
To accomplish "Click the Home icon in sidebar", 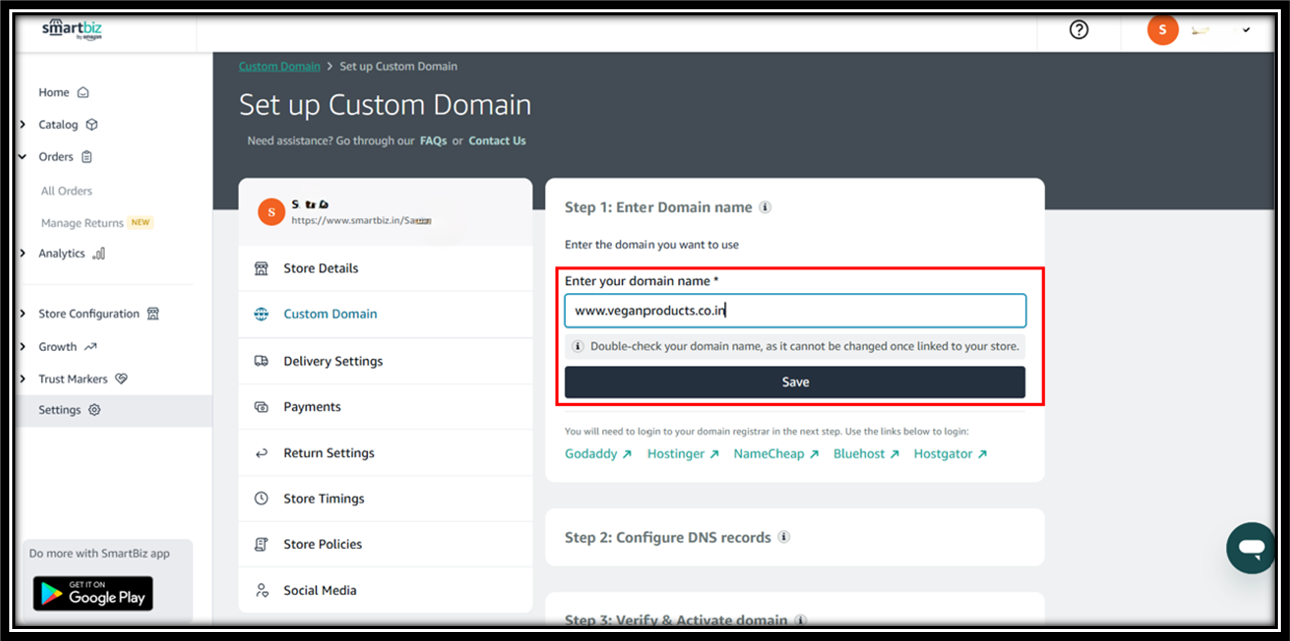I will point(83,93).
